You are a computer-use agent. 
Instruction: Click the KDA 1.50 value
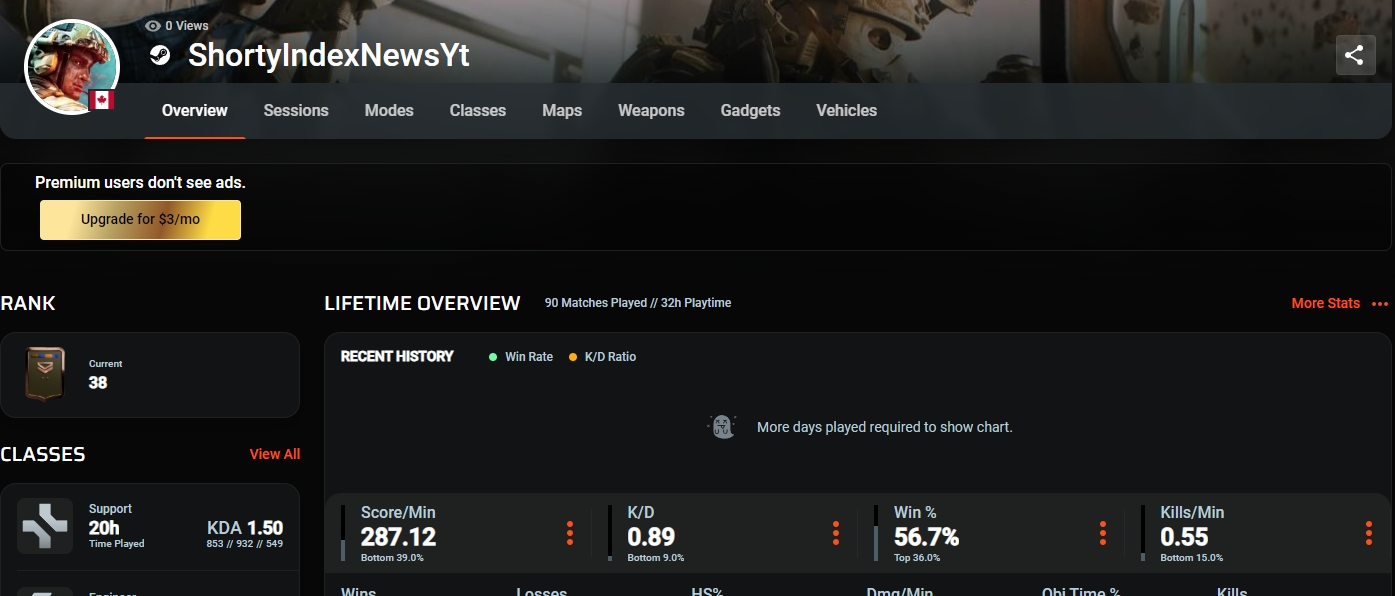245,528
